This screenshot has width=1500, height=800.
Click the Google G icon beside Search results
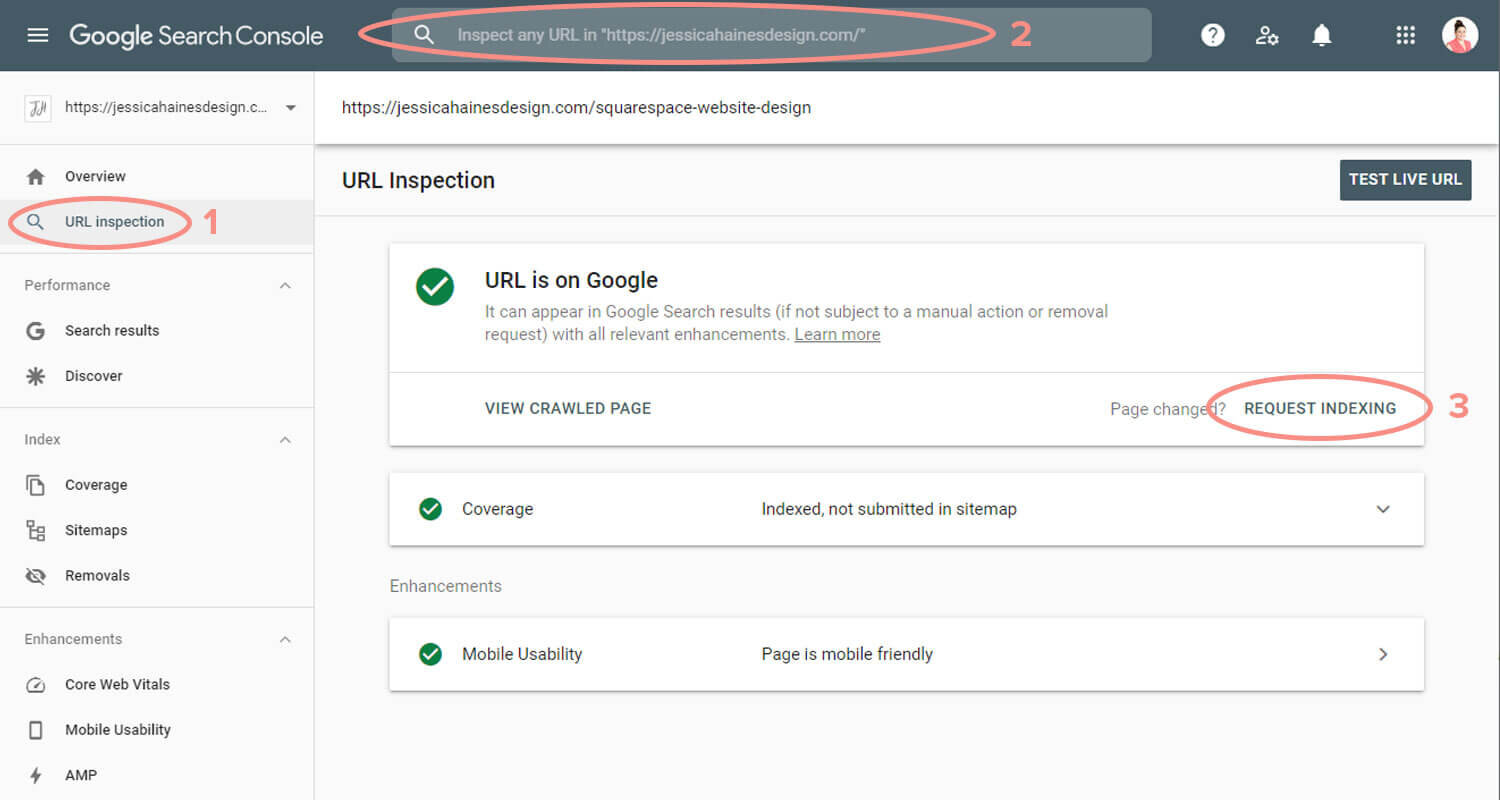click(x=36, y=331)
